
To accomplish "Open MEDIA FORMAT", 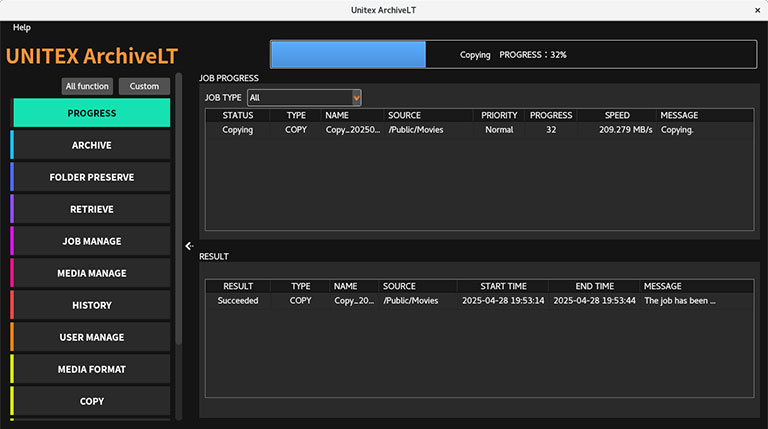I will 92,369.
